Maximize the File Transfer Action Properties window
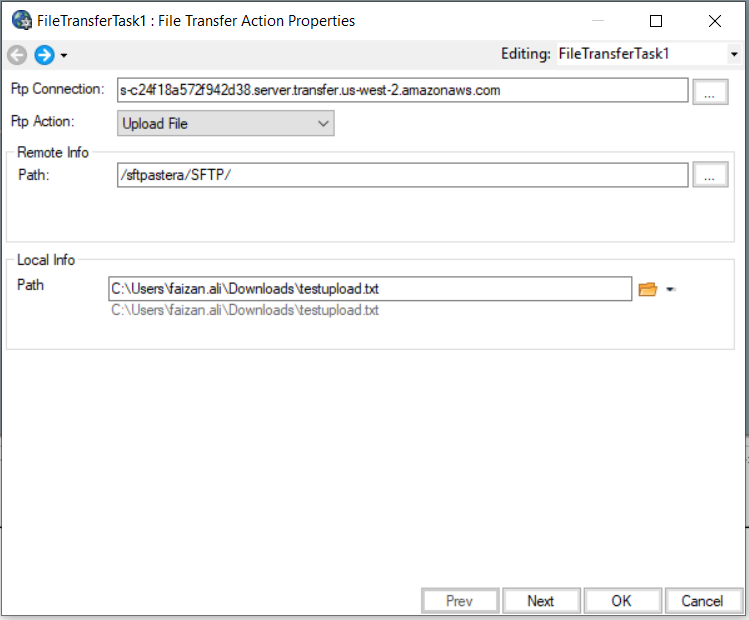 tap(656, 20)
